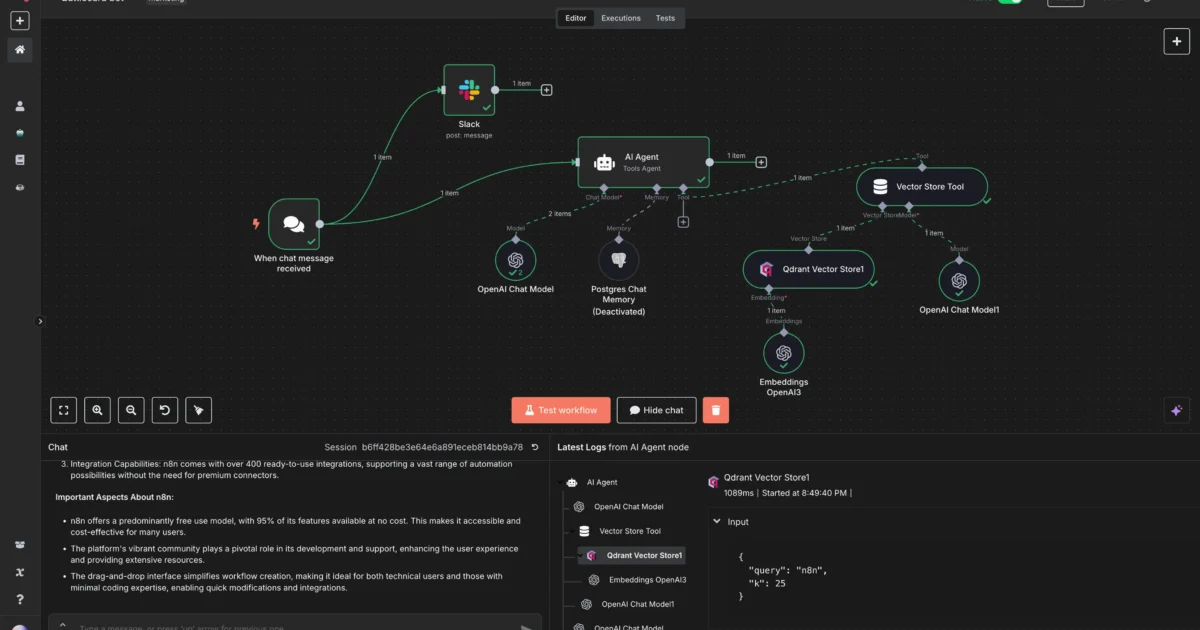The image size is (1200, 630).
Task: Add a tool to AI Agent connector
Action: [683, 222]
